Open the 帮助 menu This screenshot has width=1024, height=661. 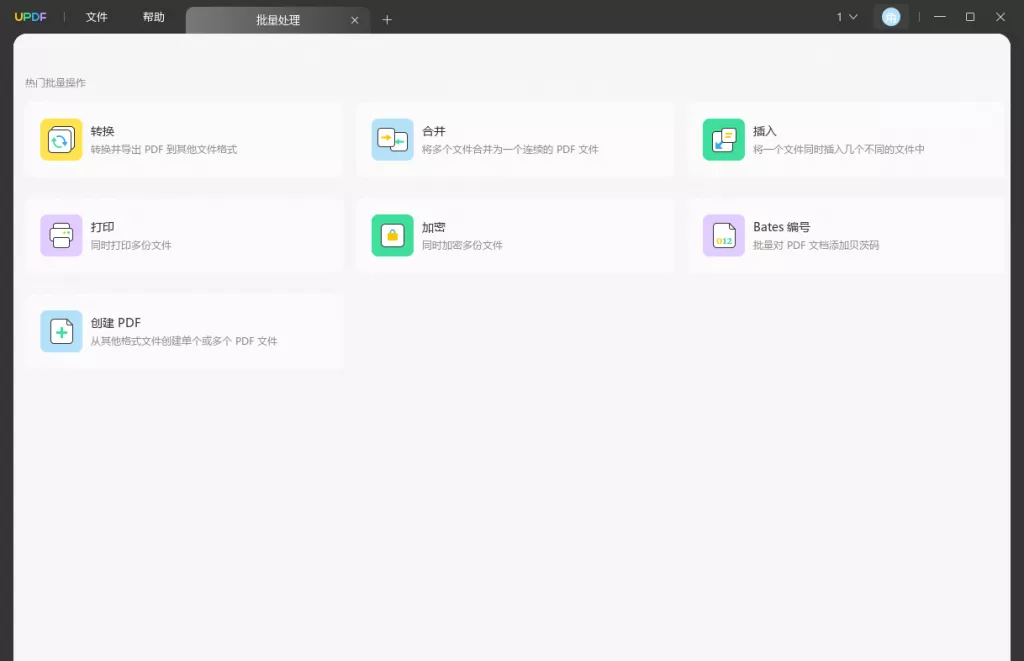point(153,17)
